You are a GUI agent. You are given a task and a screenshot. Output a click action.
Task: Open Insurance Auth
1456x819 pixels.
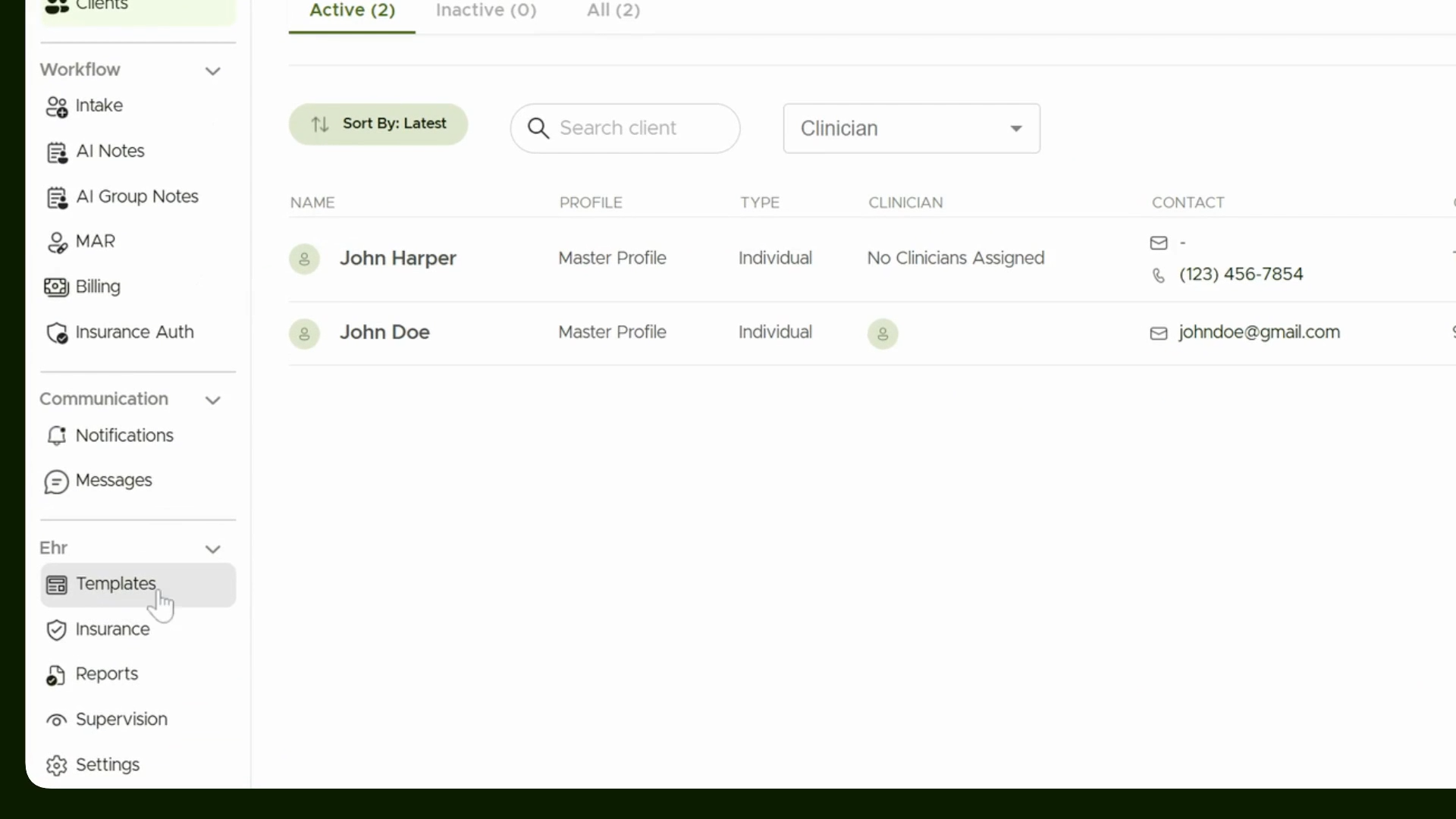point(137,333)
